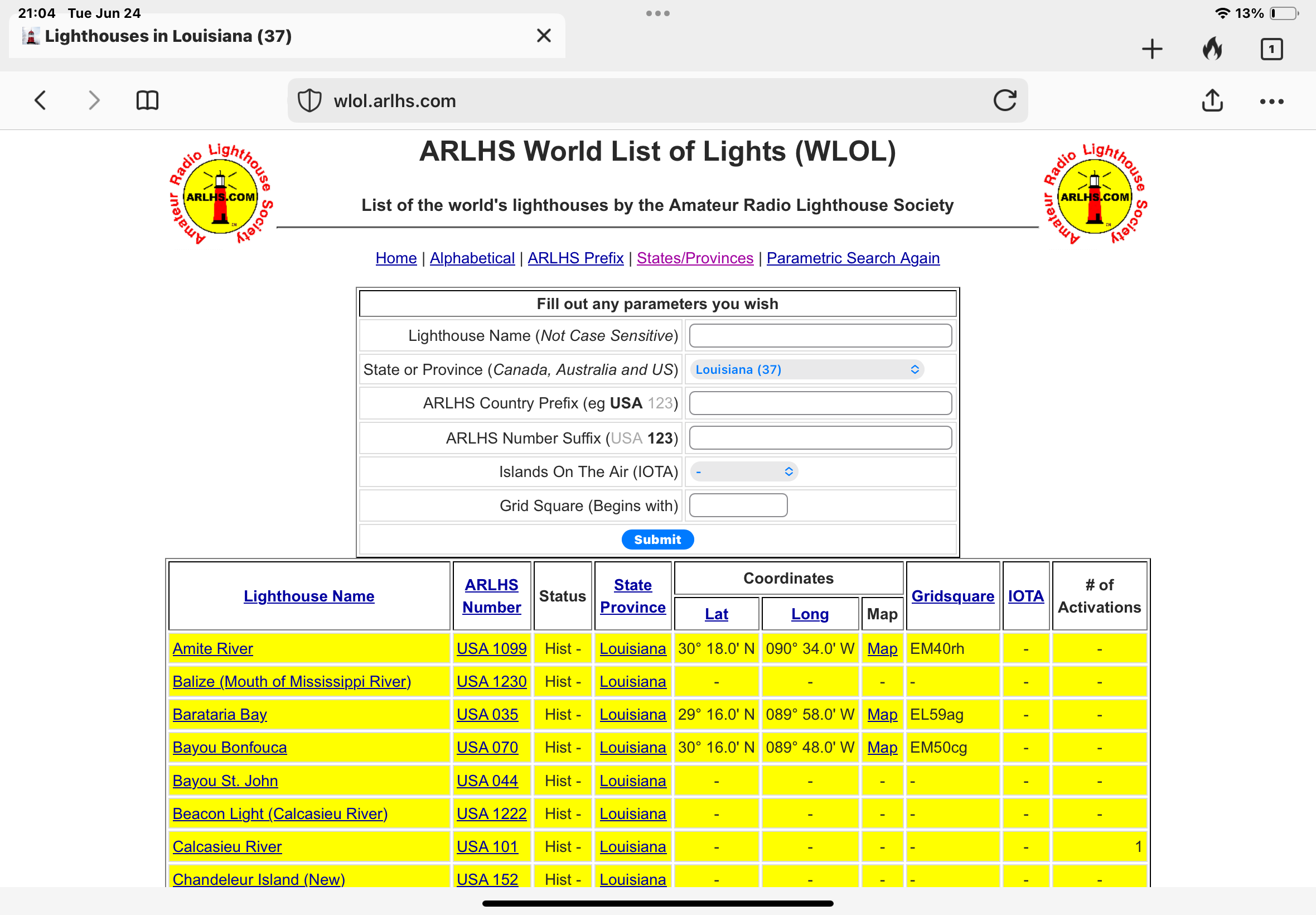The image size is (1316, 915).
Task: Sort by Gridsquare column header
Action: [953, 596]
